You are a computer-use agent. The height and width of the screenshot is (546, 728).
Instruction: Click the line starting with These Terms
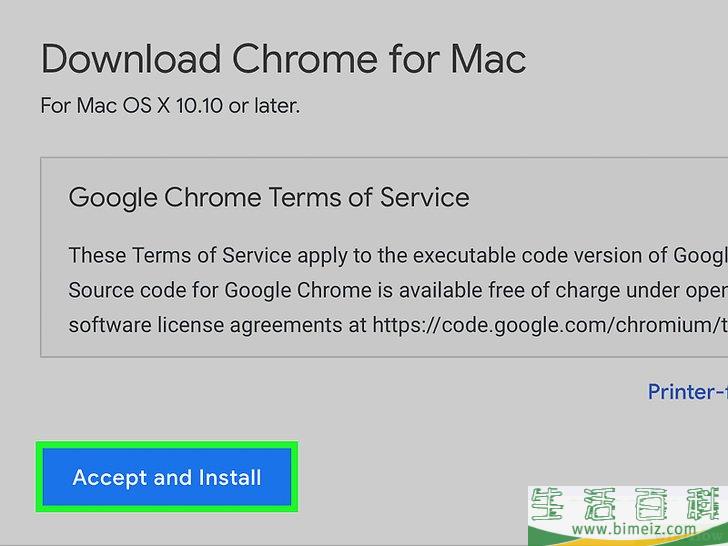[x=398, y=256]
